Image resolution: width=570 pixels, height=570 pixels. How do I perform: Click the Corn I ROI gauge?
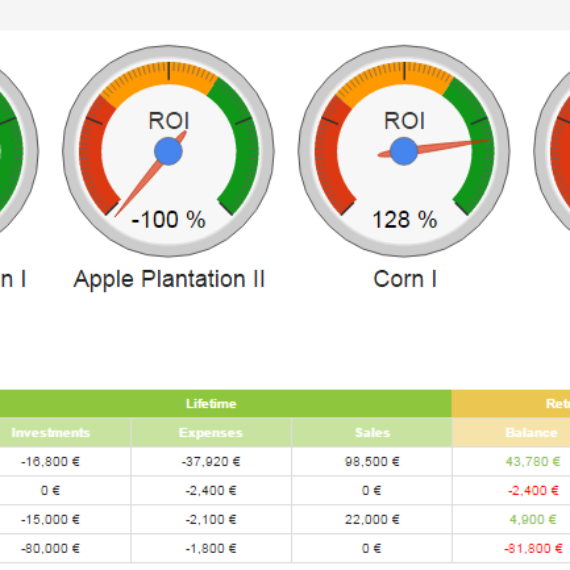(404, 151)
